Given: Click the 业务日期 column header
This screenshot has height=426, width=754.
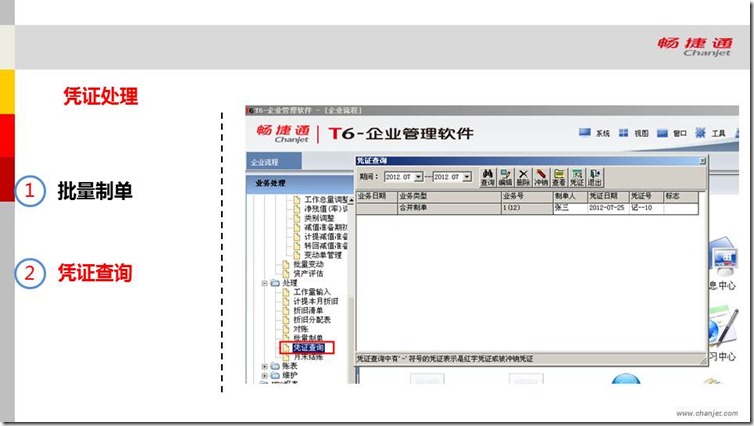Looking at the screenshot, I should point(377,196).
